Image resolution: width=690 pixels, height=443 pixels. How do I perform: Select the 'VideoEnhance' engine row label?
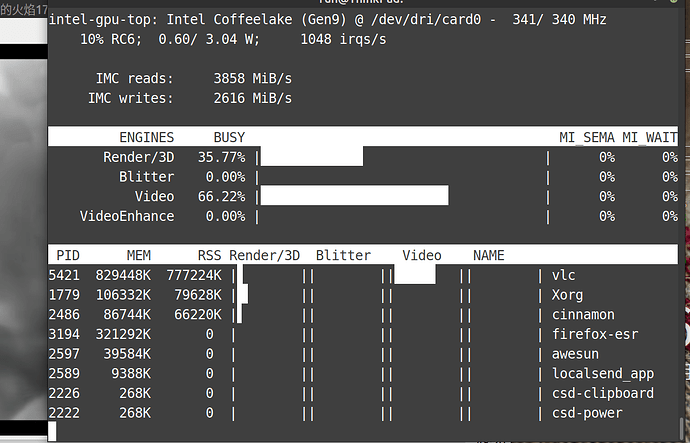point(127,216)
